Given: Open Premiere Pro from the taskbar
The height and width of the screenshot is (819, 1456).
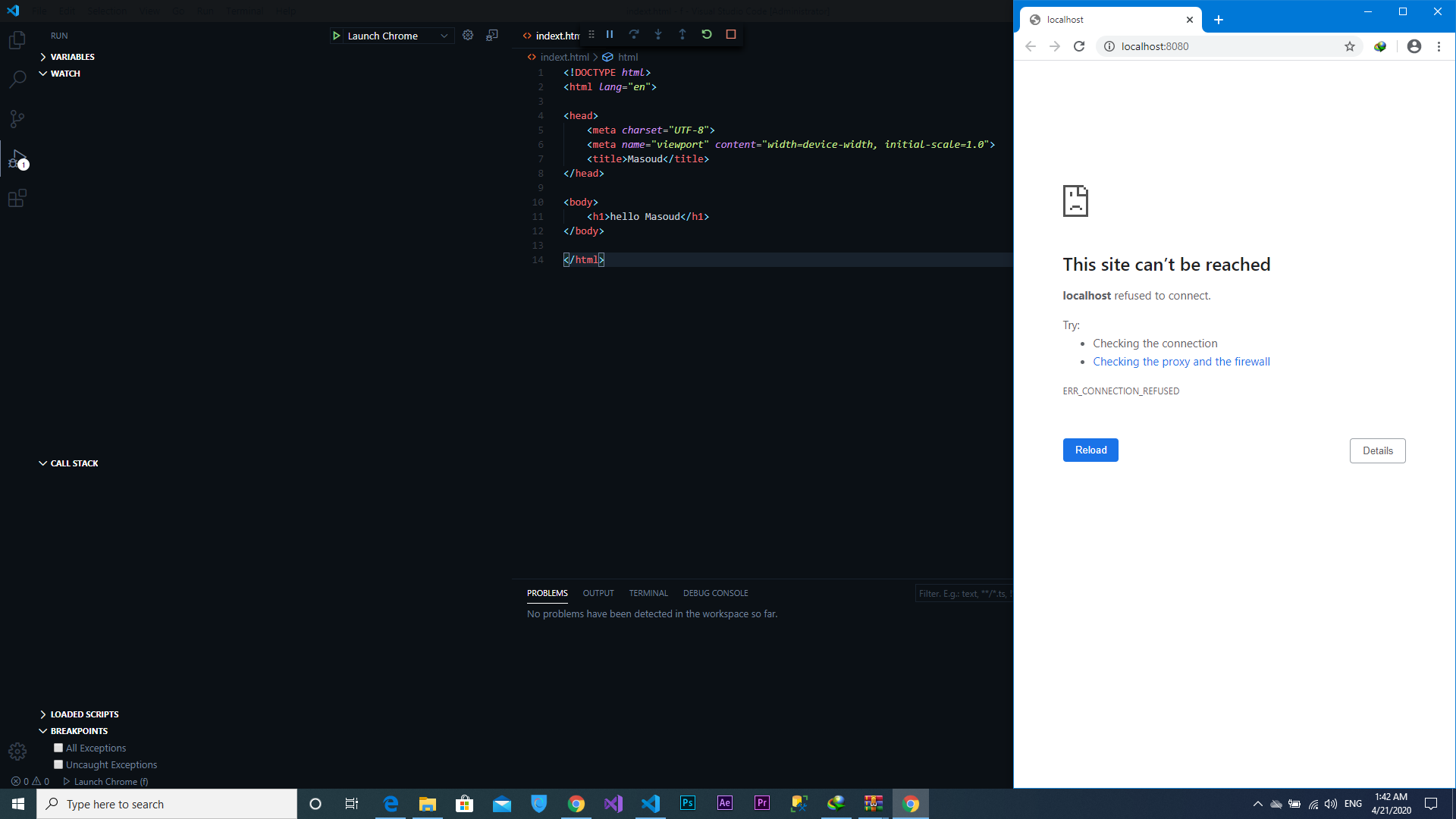Looking at the screenshot, I should pyautogui.click(x=762, y=804).
